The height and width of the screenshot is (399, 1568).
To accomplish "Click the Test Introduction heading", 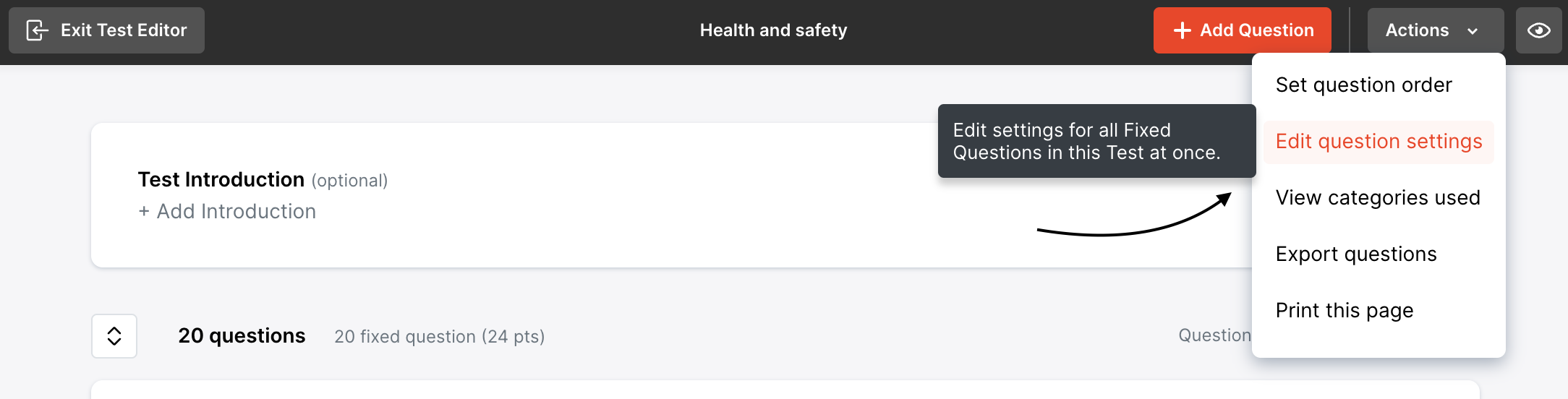I will point(221,179).
